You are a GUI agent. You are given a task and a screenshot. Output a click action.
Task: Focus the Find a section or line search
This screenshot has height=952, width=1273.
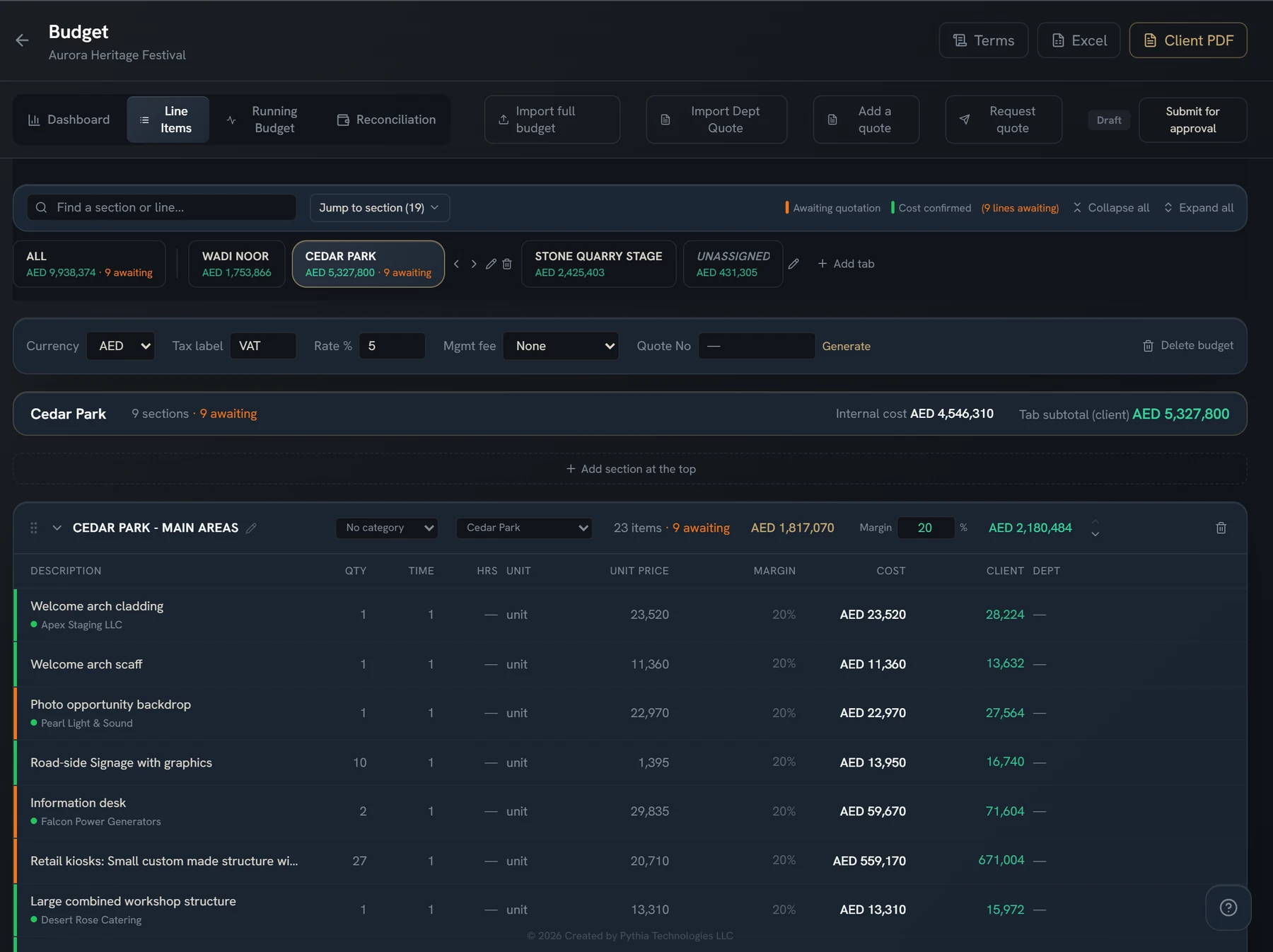point(162,207)
